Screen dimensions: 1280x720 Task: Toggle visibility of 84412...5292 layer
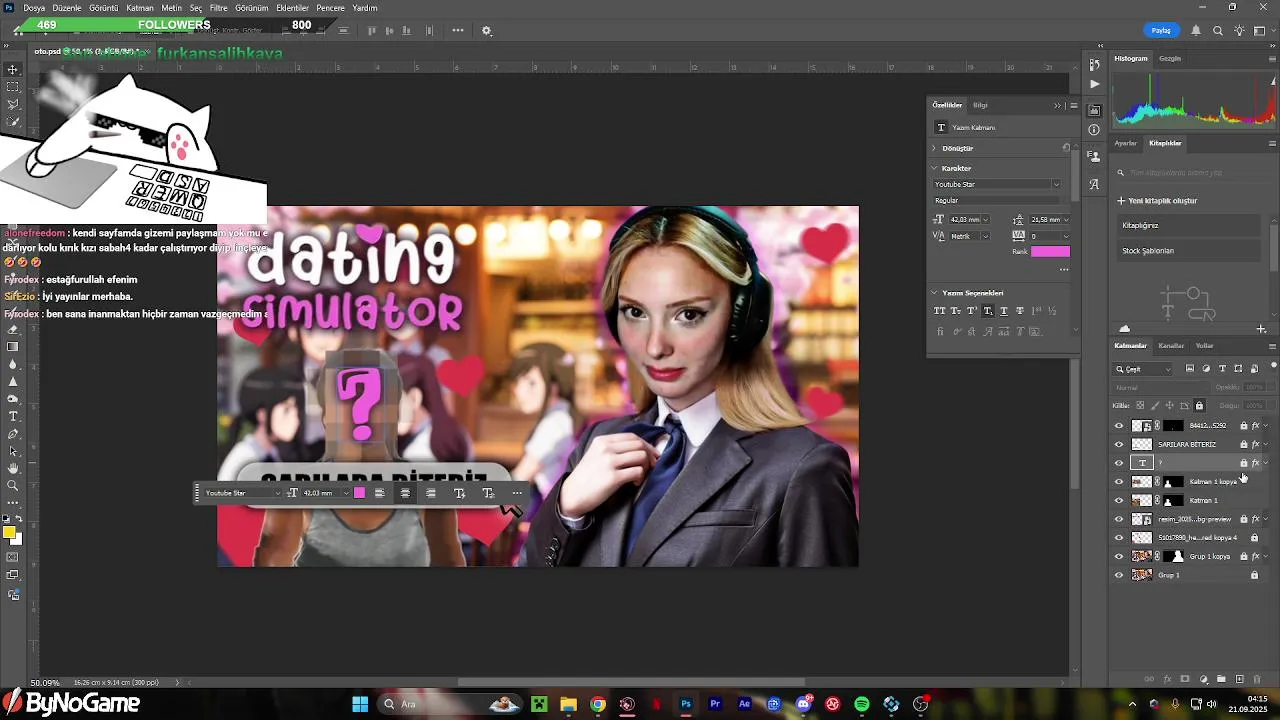pyautogui.click(x=1119, y=426)
